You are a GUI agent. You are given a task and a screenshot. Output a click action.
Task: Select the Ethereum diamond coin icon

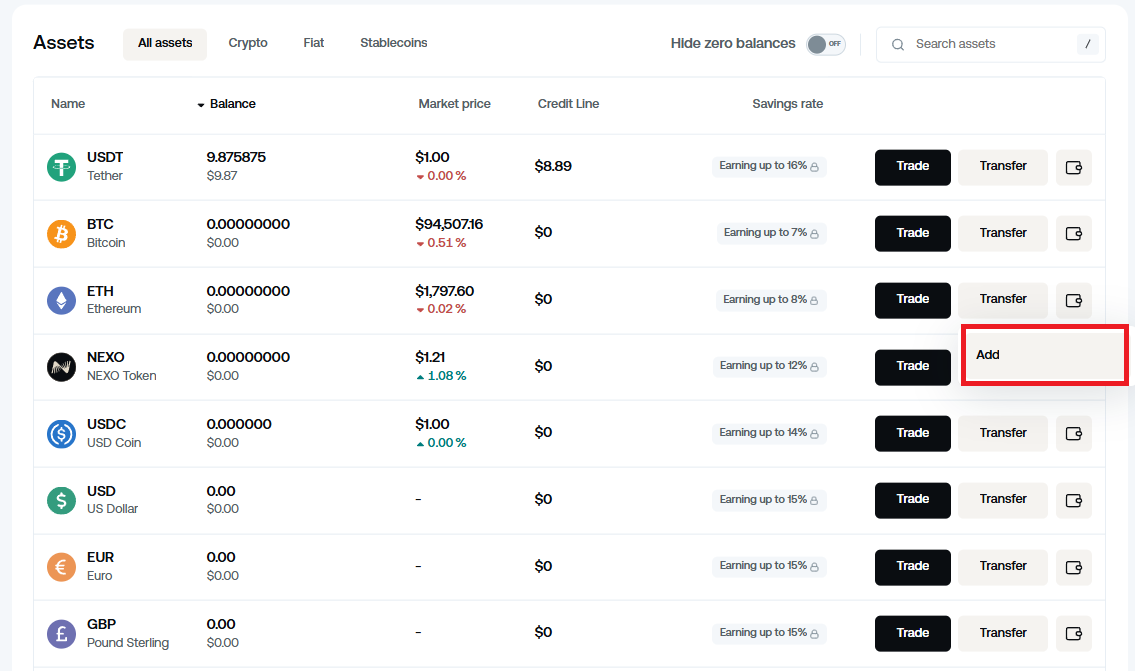point(62,300)
